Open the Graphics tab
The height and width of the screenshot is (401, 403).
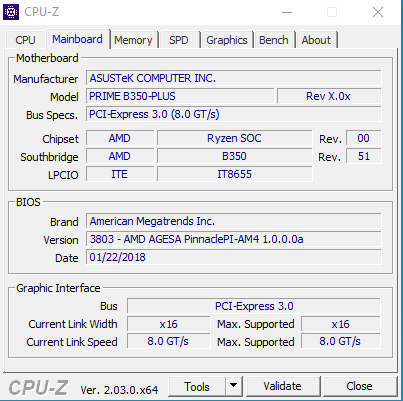coord(227,40)
